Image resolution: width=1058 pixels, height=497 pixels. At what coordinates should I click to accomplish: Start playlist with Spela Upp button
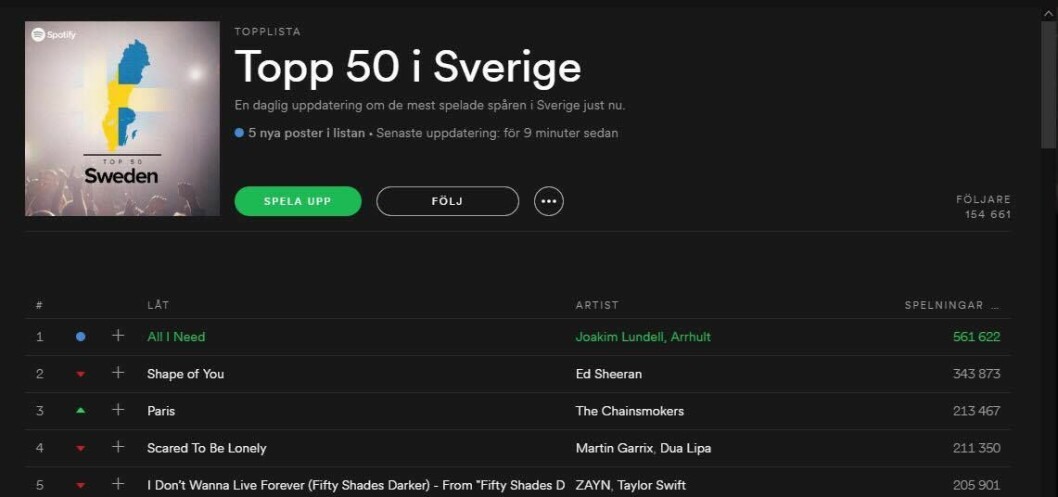tap(298, 201)
